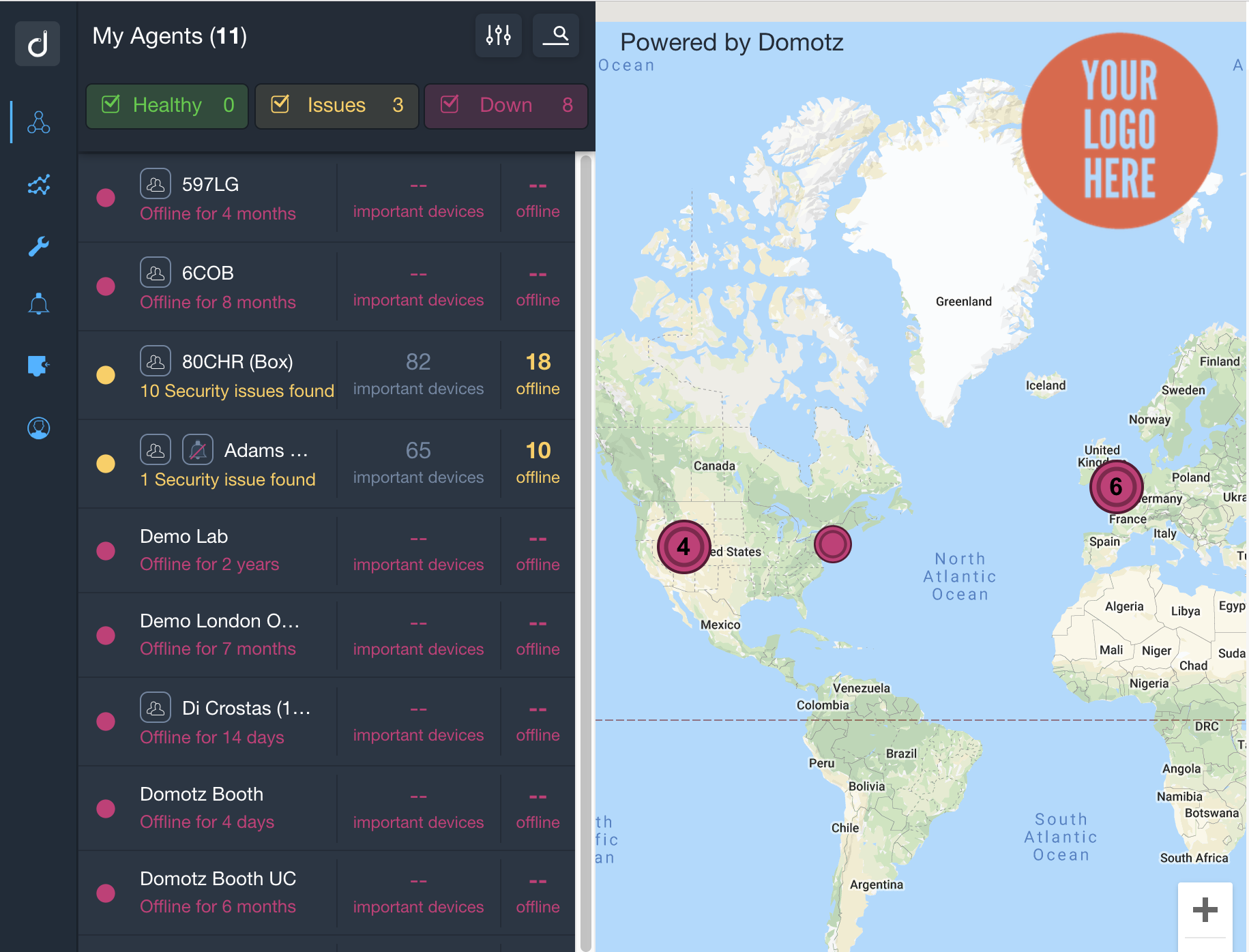1249x952 pixels.
Task: Click yellow status dot for 80CHR (Box)
Action: click(106, 375)
